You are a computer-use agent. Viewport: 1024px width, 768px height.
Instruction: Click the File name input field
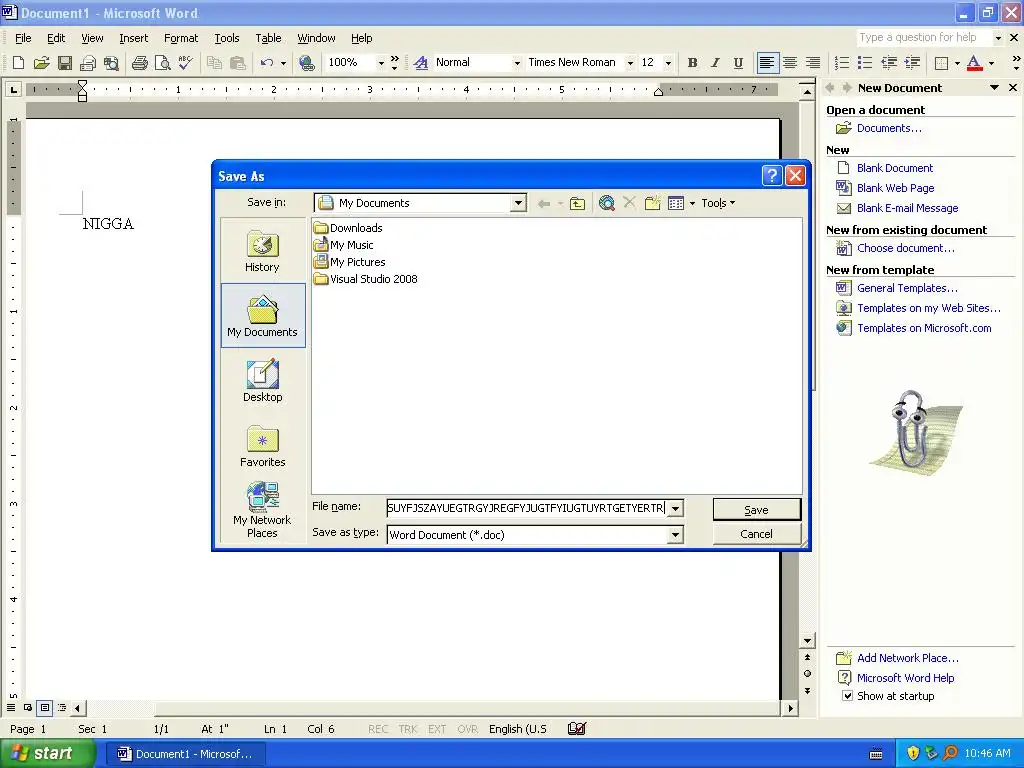coord(526,508)
